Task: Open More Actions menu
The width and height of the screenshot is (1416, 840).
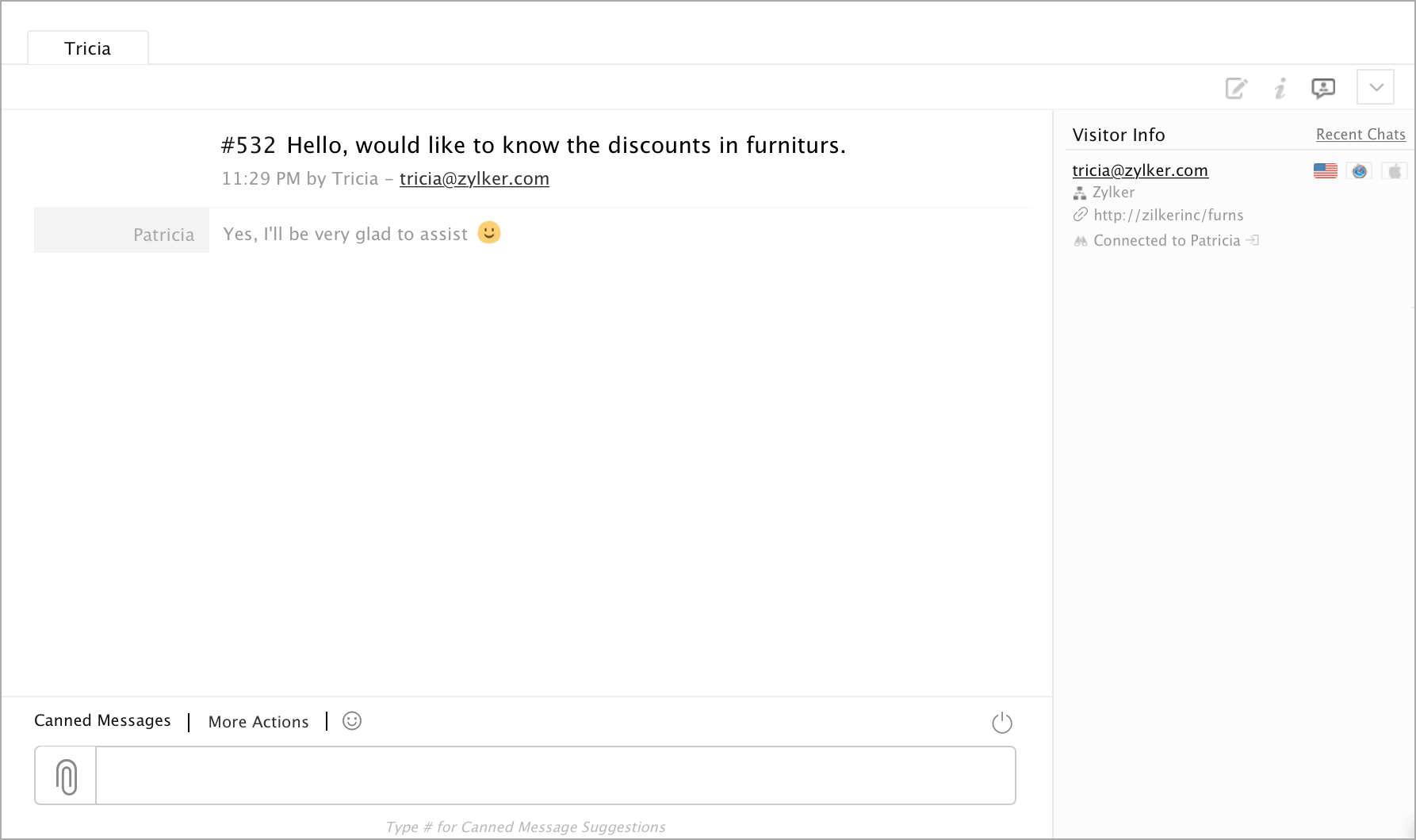Action: click(258, 722)
